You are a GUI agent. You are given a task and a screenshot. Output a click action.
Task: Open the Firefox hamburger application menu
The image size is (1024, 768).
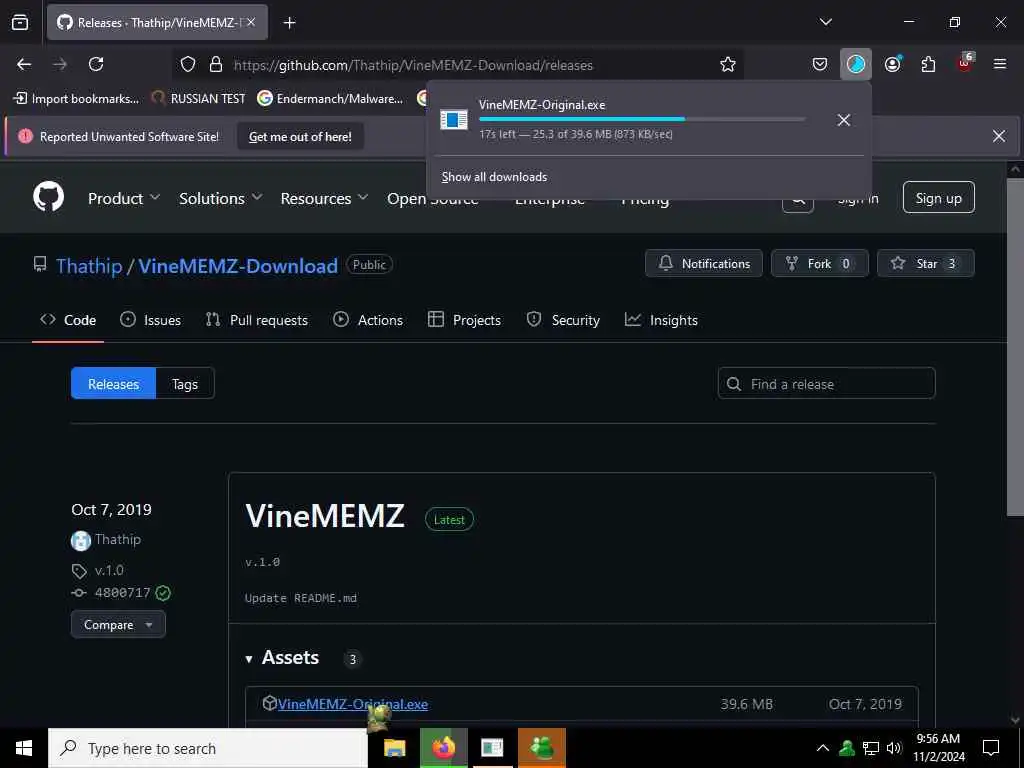click(x=1000, y=64)
